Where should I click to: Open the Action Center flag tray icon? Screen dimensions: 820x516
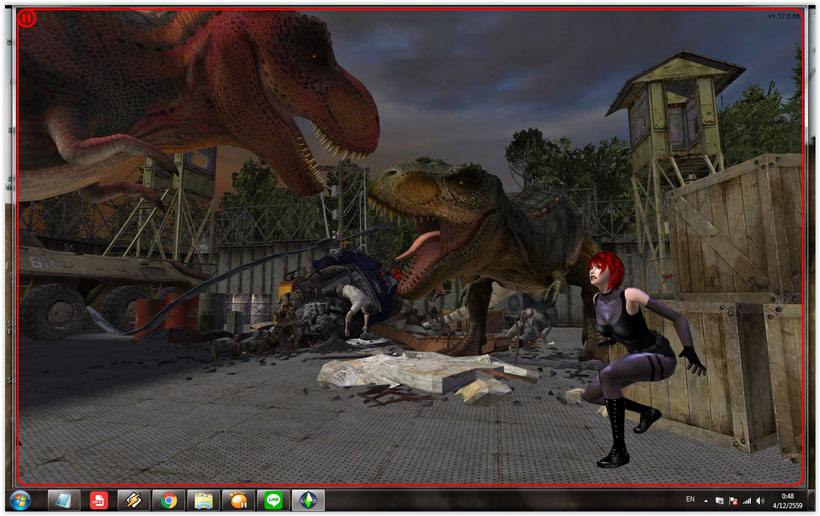coord(733,501)
